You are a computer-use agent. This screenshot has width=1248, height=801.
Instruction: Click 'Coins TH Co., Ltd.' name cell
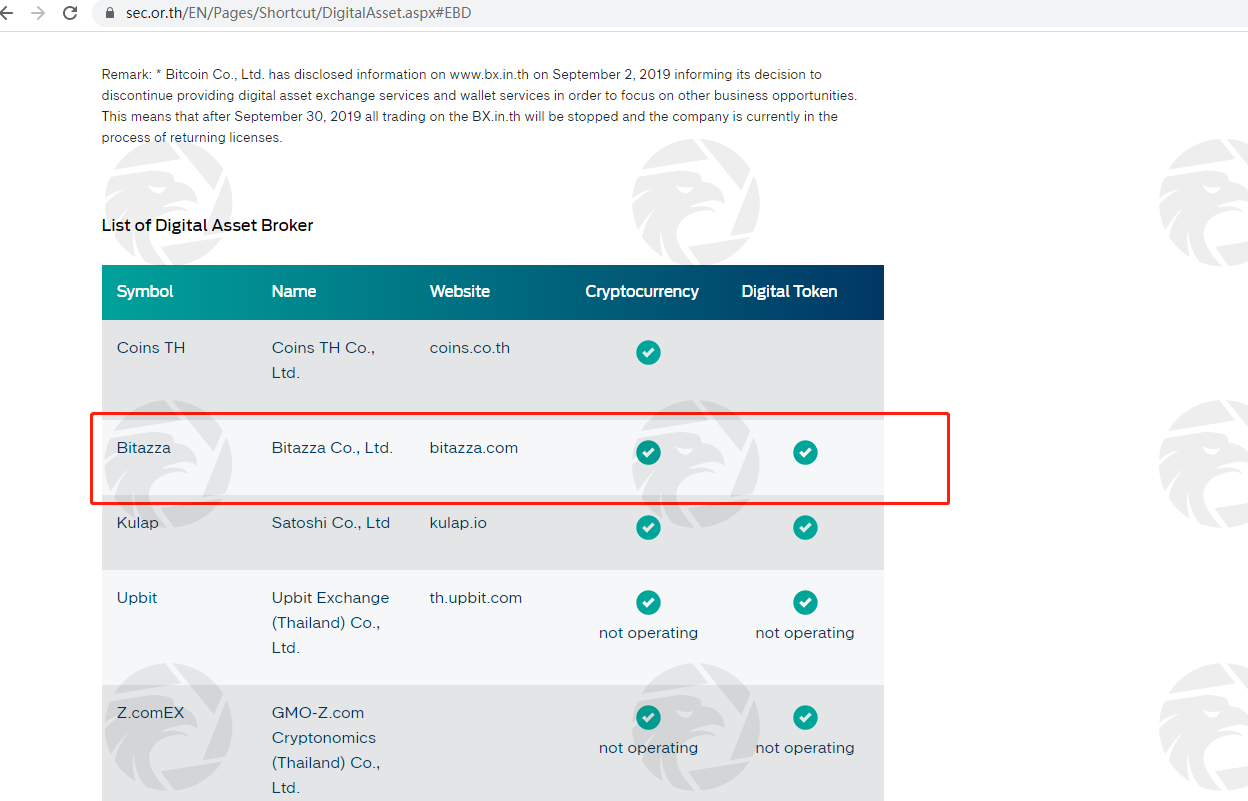point(323,360)
